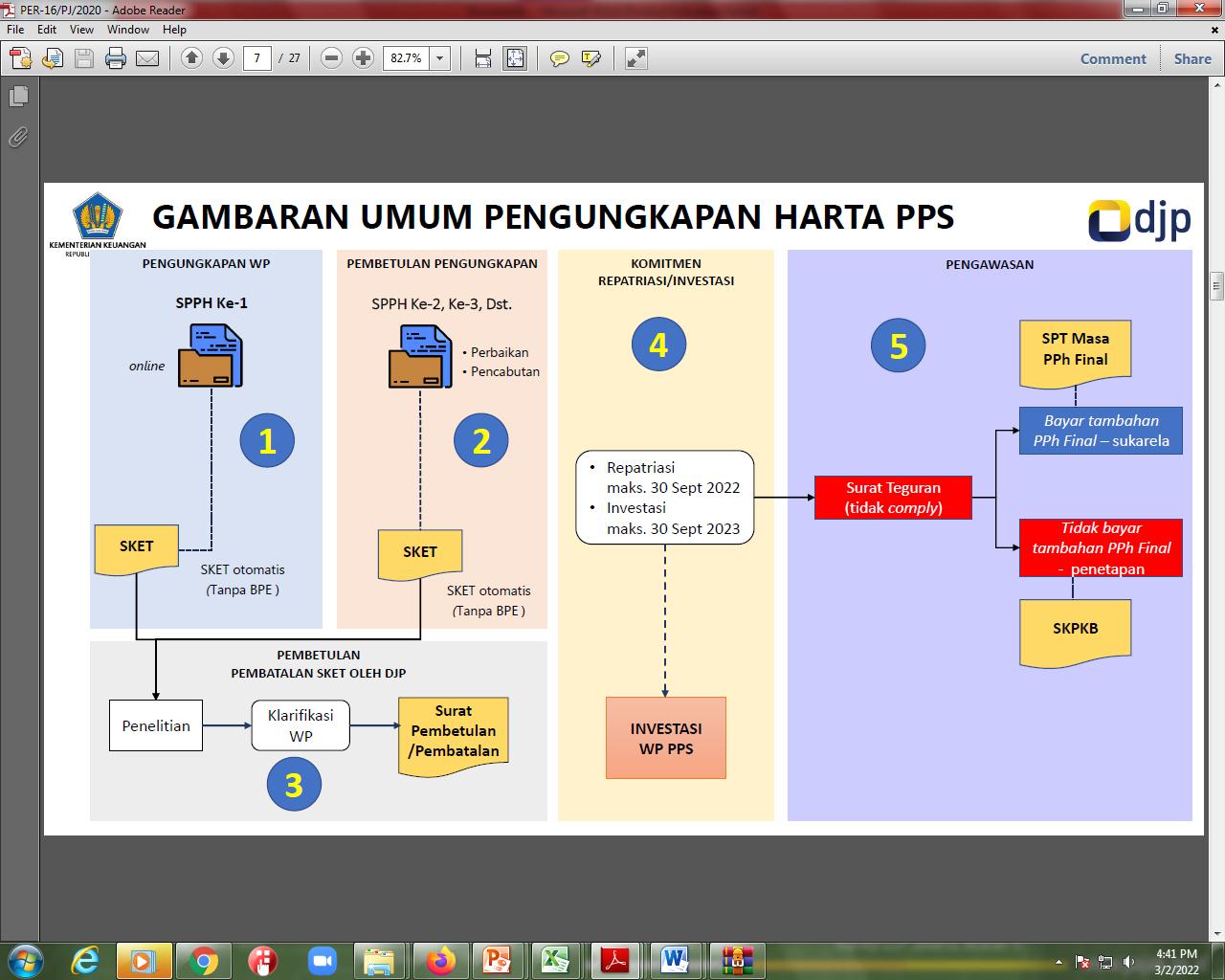
Task: Open the zoom percentage dropdown
Action: coord(440,58)
